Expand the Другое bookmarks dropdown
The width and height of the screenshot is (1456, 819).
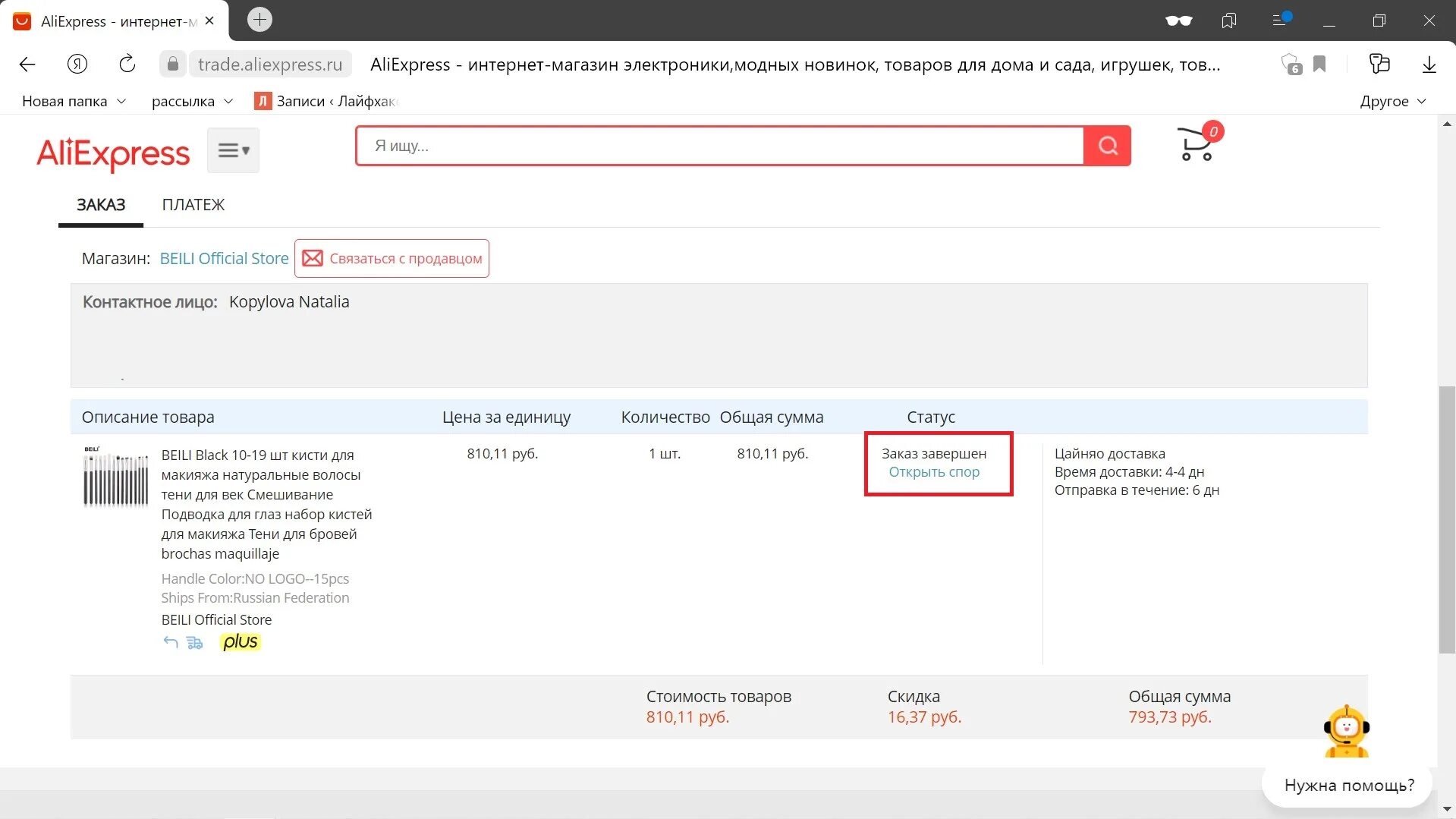tap(1393, 101)
